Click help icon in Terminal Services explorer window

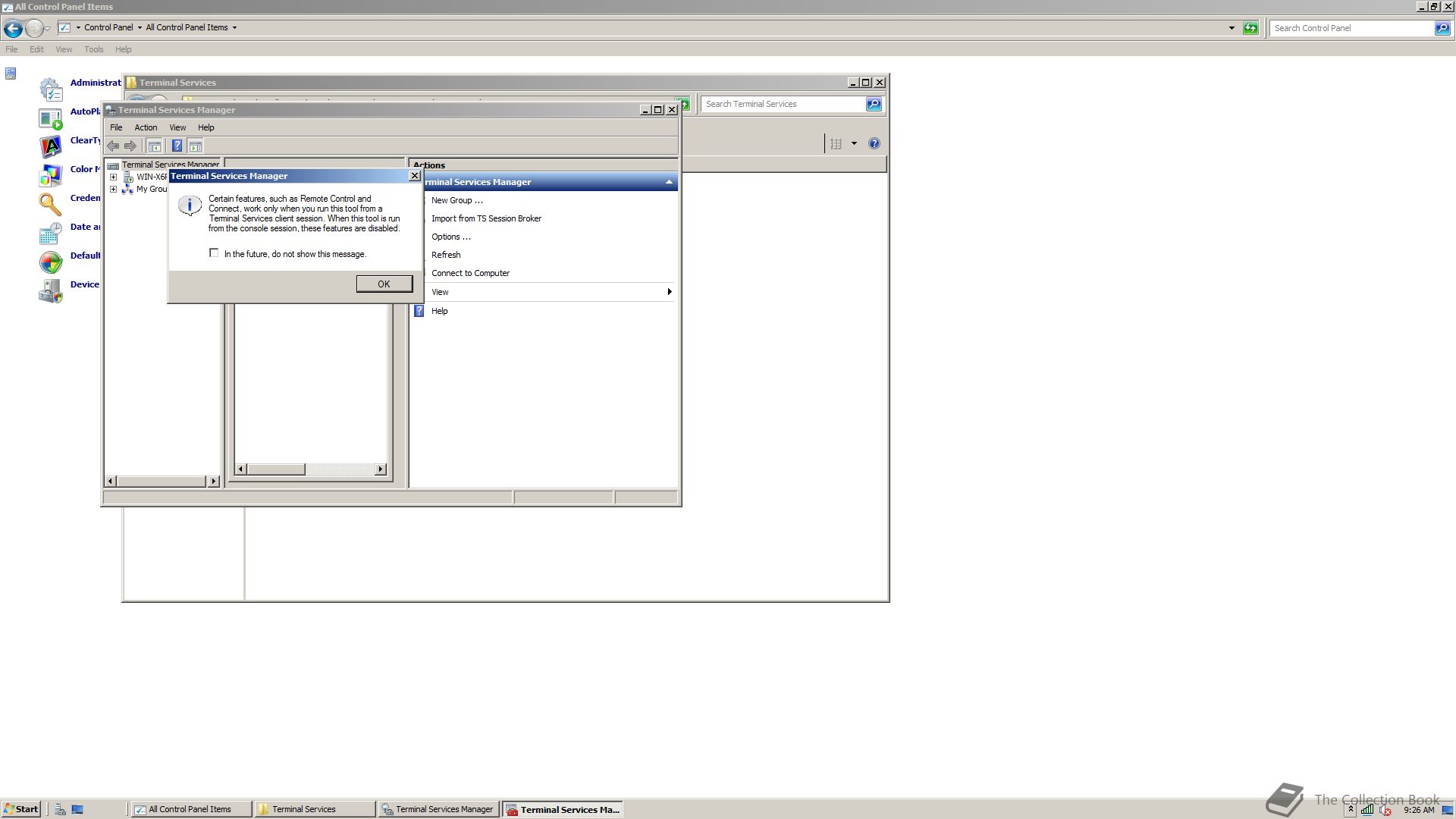pos(874,143)
